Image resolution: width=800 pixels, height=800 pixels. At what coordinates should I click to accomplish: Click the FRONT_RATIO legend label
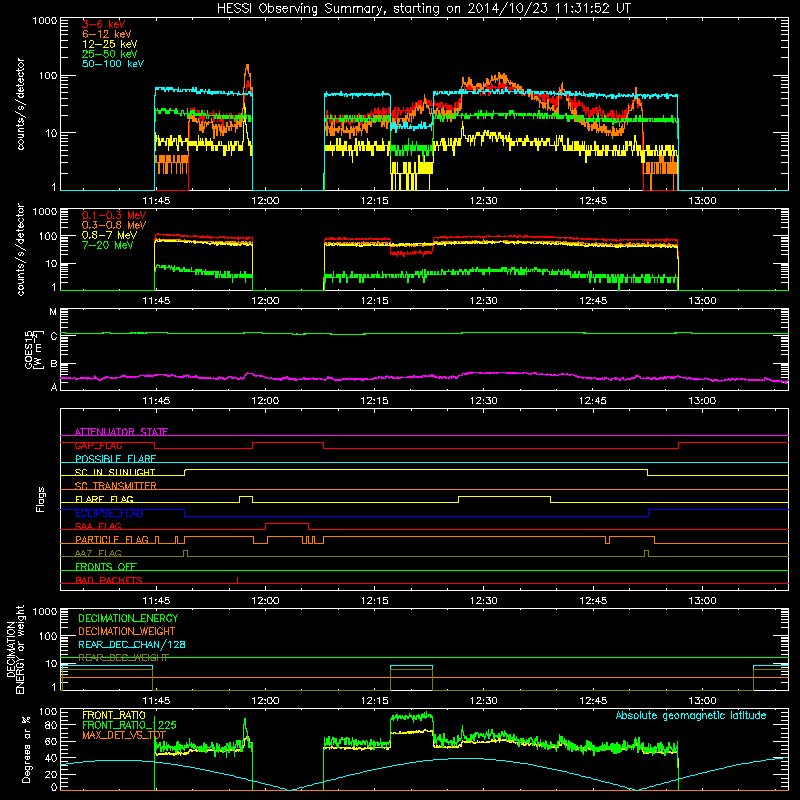pyautogui.click(x=114, y=715)
